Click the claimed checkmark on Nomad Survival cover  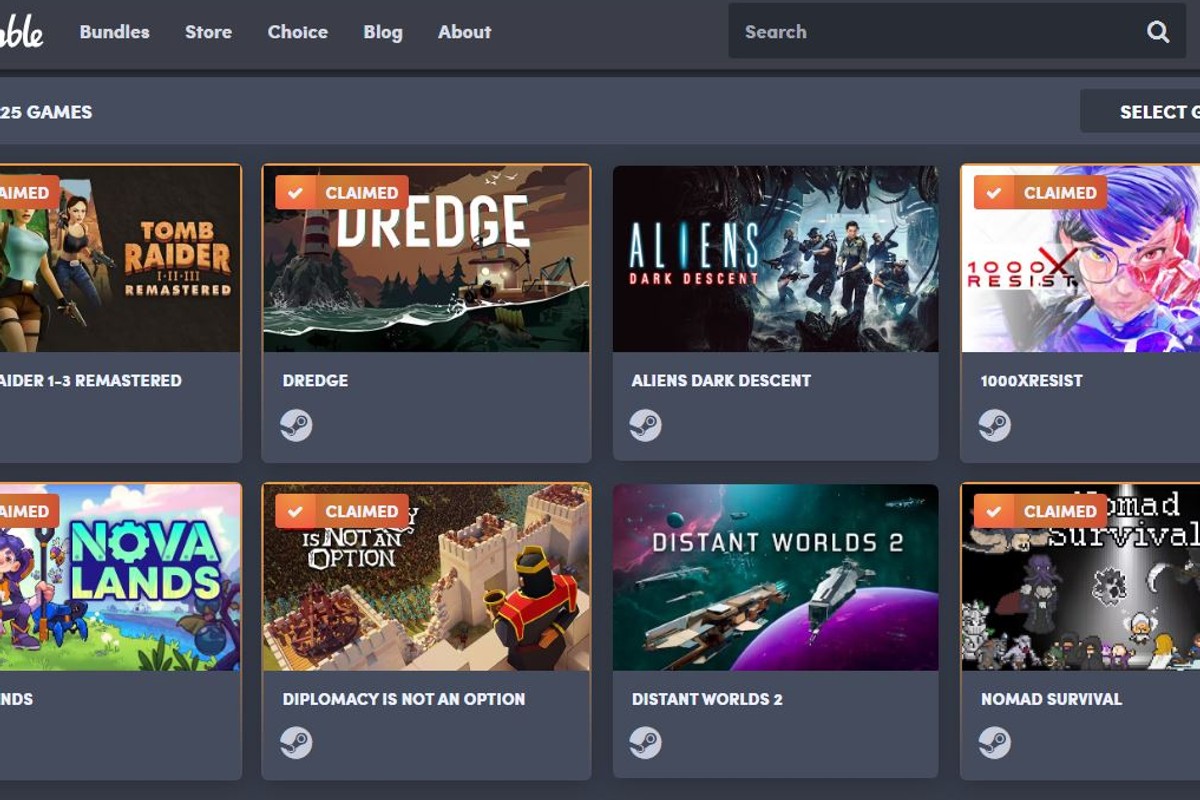point(994,511)
